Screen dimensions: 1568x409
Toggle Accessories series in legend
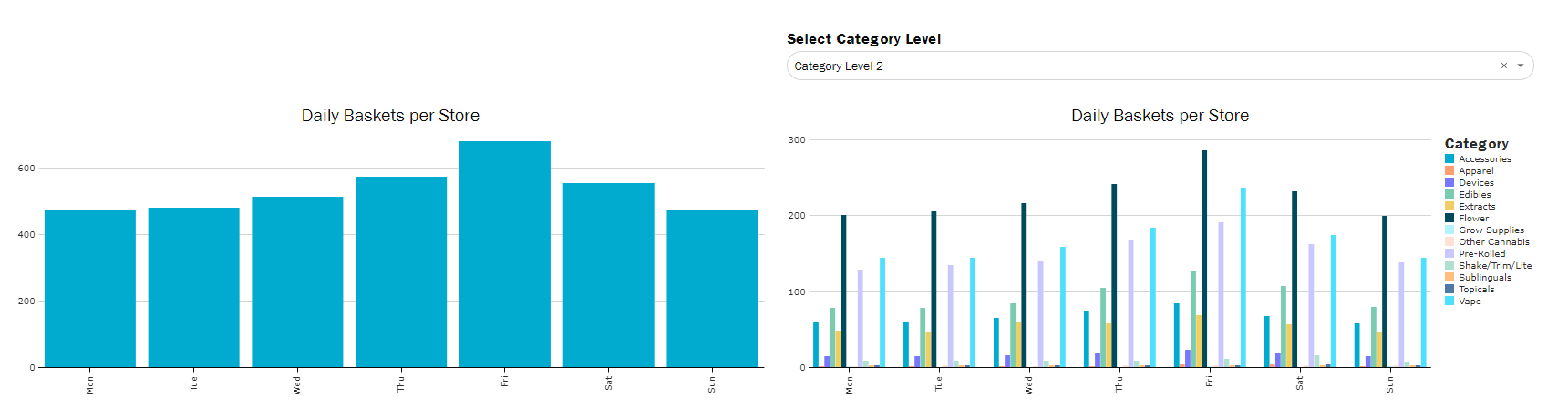(1484, 158)
